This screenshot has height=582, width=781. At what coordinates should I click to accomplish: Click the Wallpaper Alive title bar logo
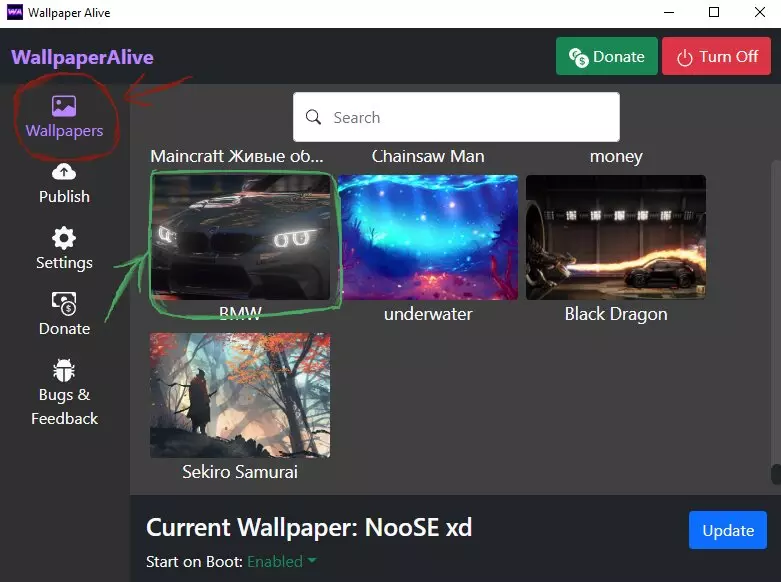click(x=14, y=12)
